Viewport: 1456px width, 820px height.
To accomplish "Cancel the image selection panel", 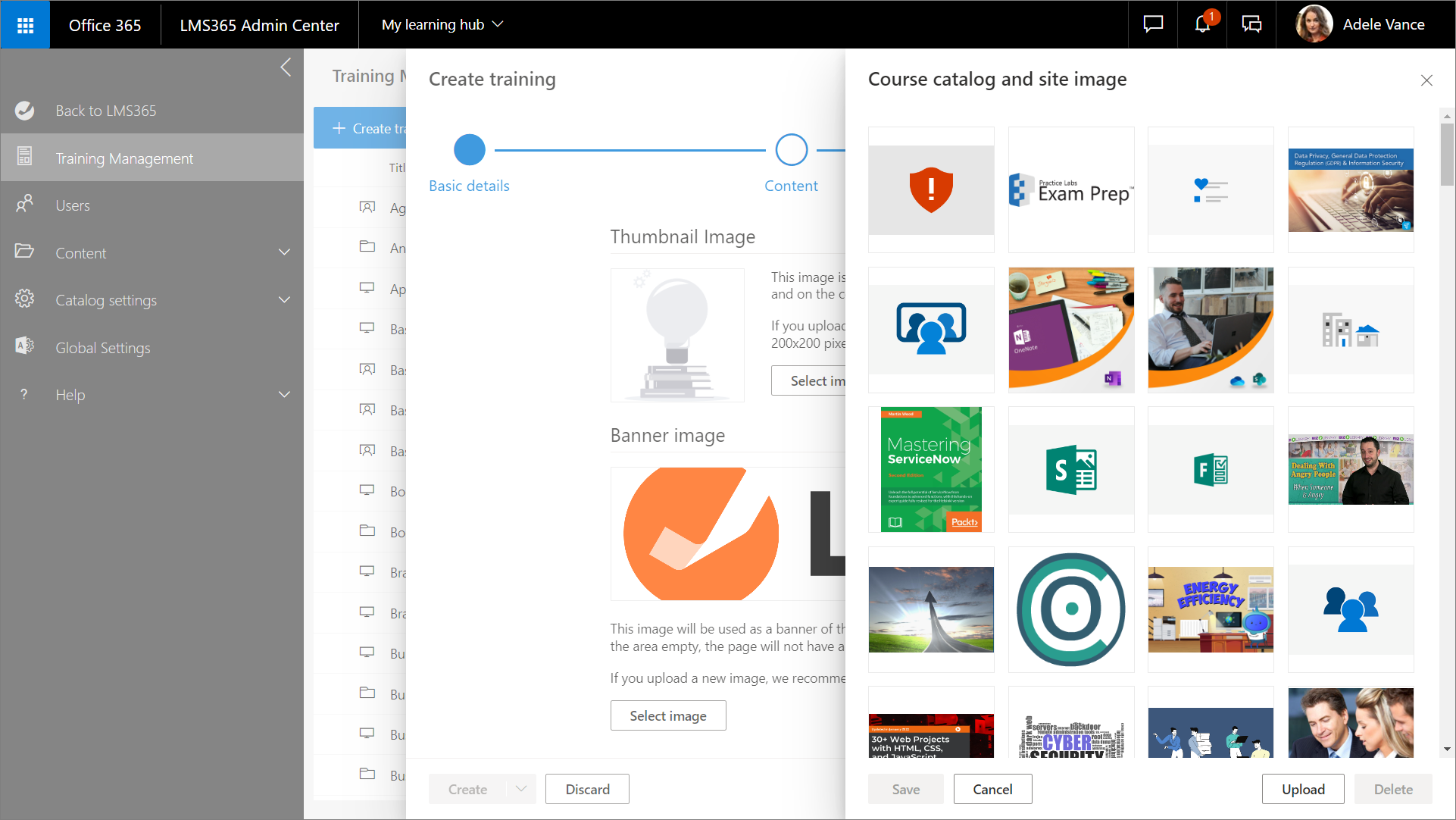I will [992, 789].
